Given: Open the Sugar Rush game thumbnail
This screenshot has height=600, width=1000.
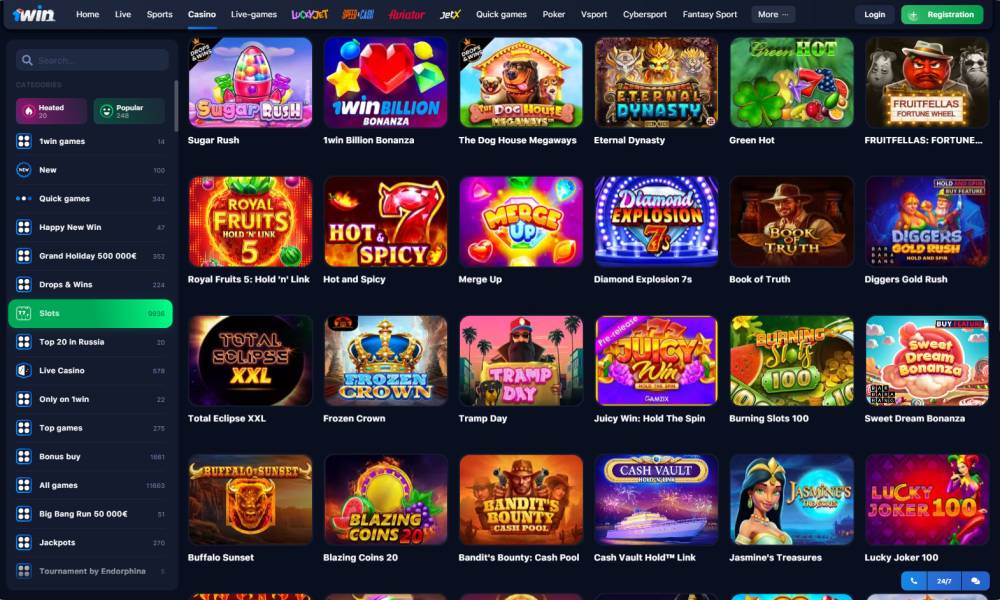Looking at the screenshot, I should (250, 82).
